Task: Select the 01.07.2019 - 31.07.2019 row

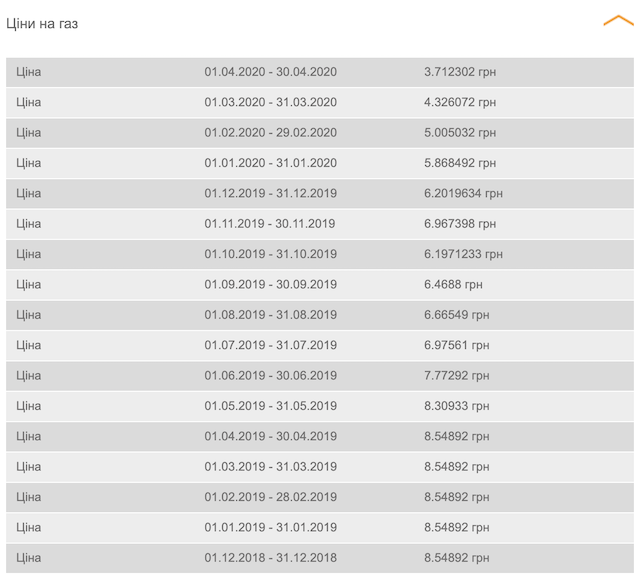Action: [320, 345]
